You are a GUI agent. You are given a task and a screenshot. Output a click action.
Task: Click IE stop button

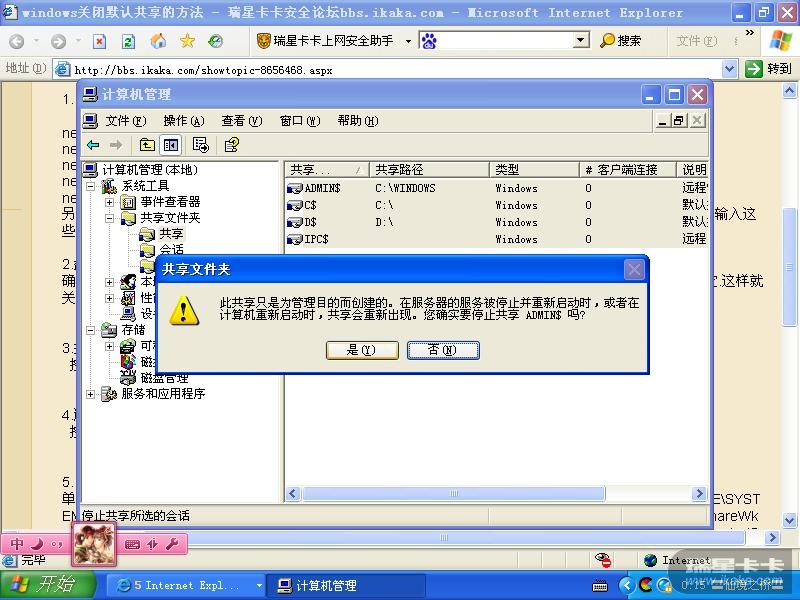point(99,41)
